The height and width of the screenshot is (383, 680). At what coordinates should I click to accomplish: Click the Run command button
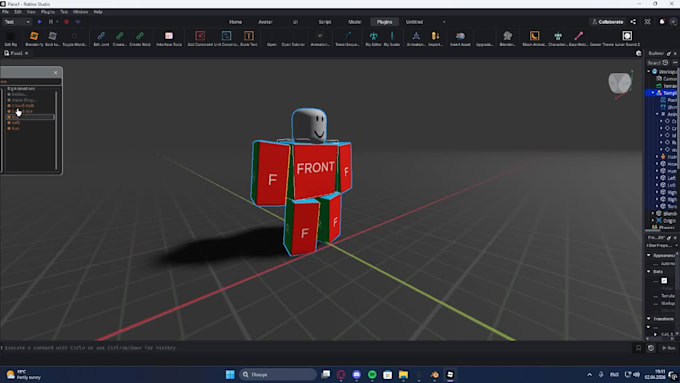[669, 348]
